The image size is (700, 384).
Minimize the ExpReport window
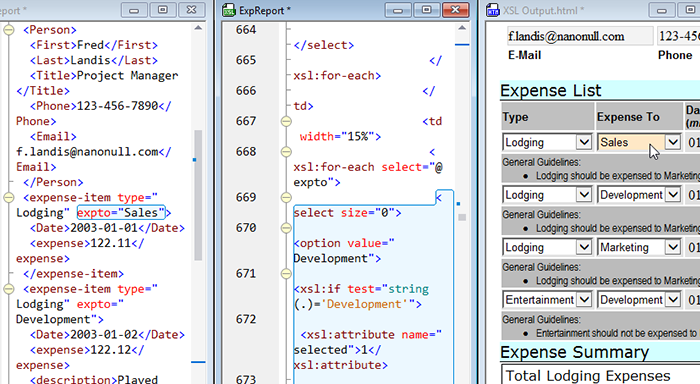pos(398,10)
